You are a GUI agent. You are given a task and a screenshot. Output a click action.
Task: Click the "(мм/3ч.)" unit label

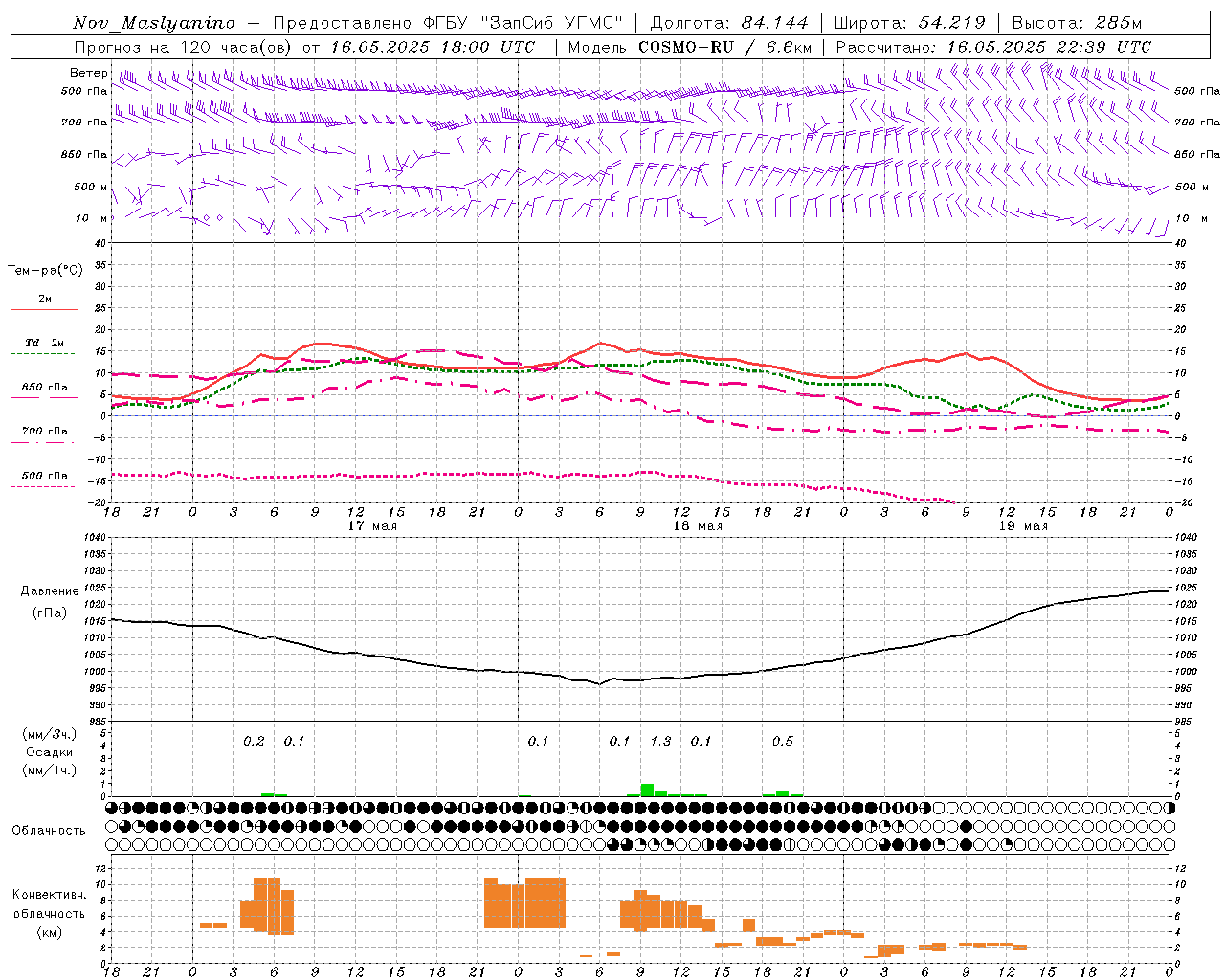[x=50, y=734]
